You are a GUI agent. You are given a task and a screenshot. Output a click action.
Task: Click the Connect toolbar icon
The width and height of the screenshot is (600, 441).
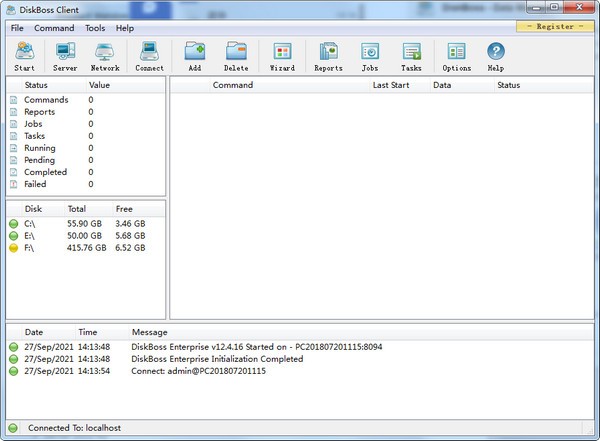coord(150,56)
